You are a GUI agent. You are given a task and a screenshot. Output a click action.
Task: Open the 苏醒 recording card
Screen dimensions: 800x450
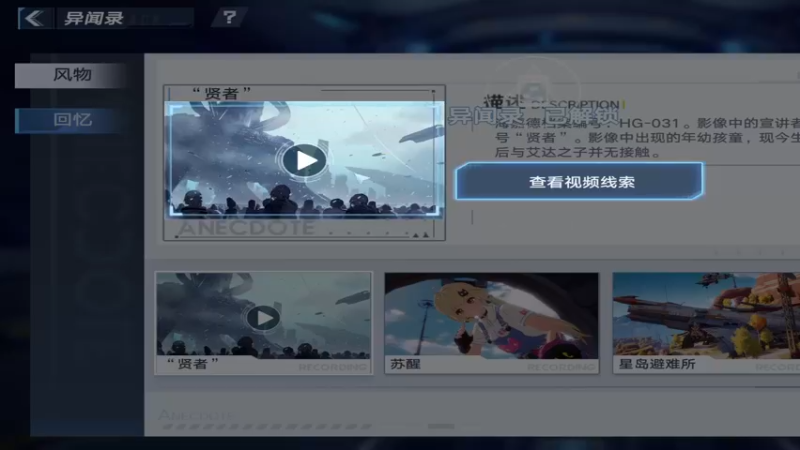pyautogui.click(x=491, y=323)
